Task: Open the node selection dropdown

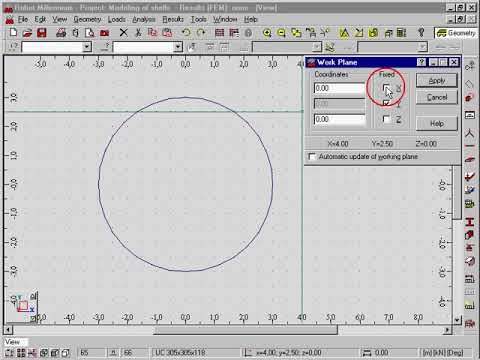Action: 87,47
